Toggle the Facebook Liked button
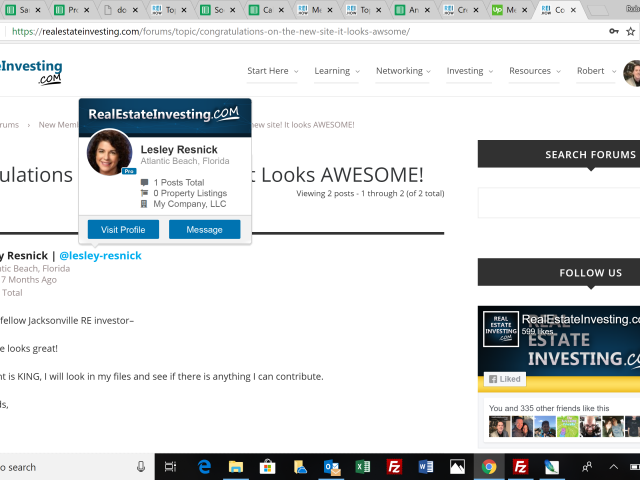Viewport: 640px width, 480px height. (506, 380)
